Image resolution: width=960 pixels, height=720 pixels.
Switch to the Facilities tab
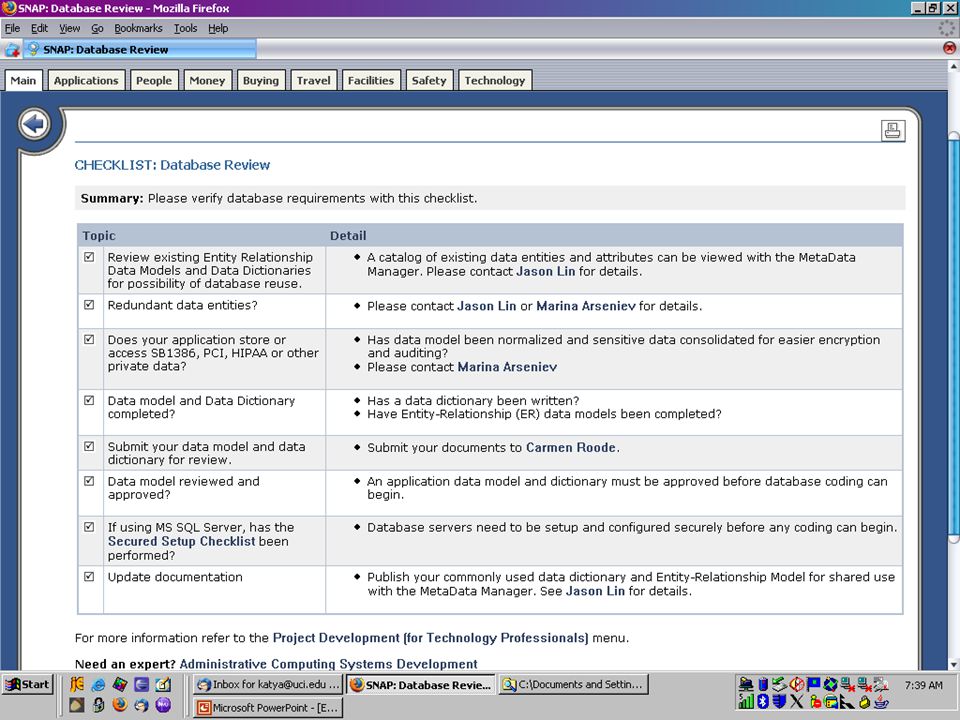tap(371, 80)
